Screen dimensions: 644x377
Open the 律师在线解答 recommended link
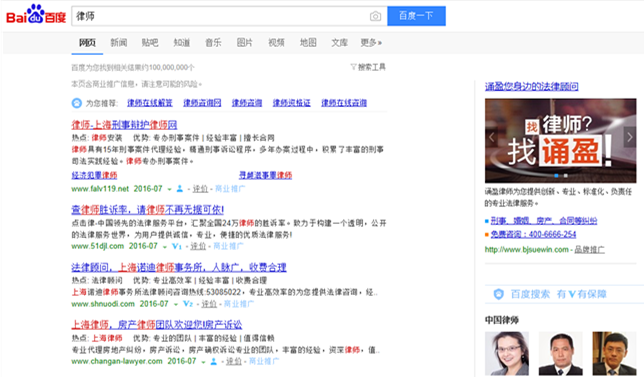tap(150, 103)
